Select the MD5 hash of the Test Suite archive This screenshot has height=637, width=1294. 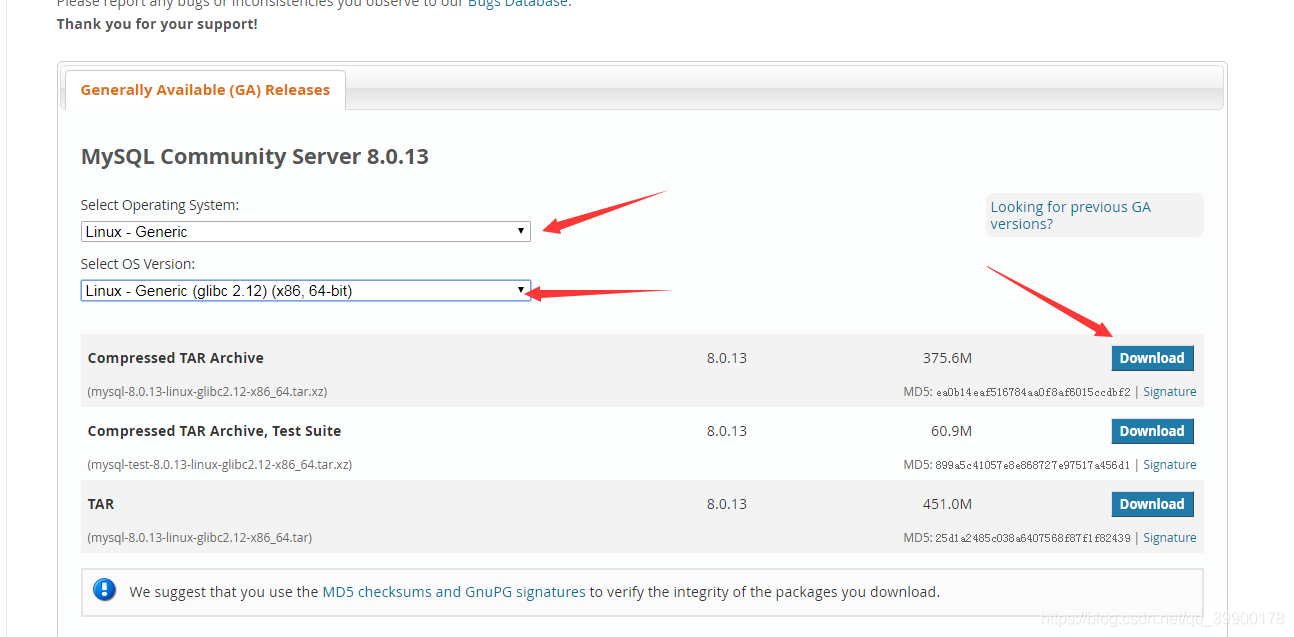click(x=1033, y=465)
